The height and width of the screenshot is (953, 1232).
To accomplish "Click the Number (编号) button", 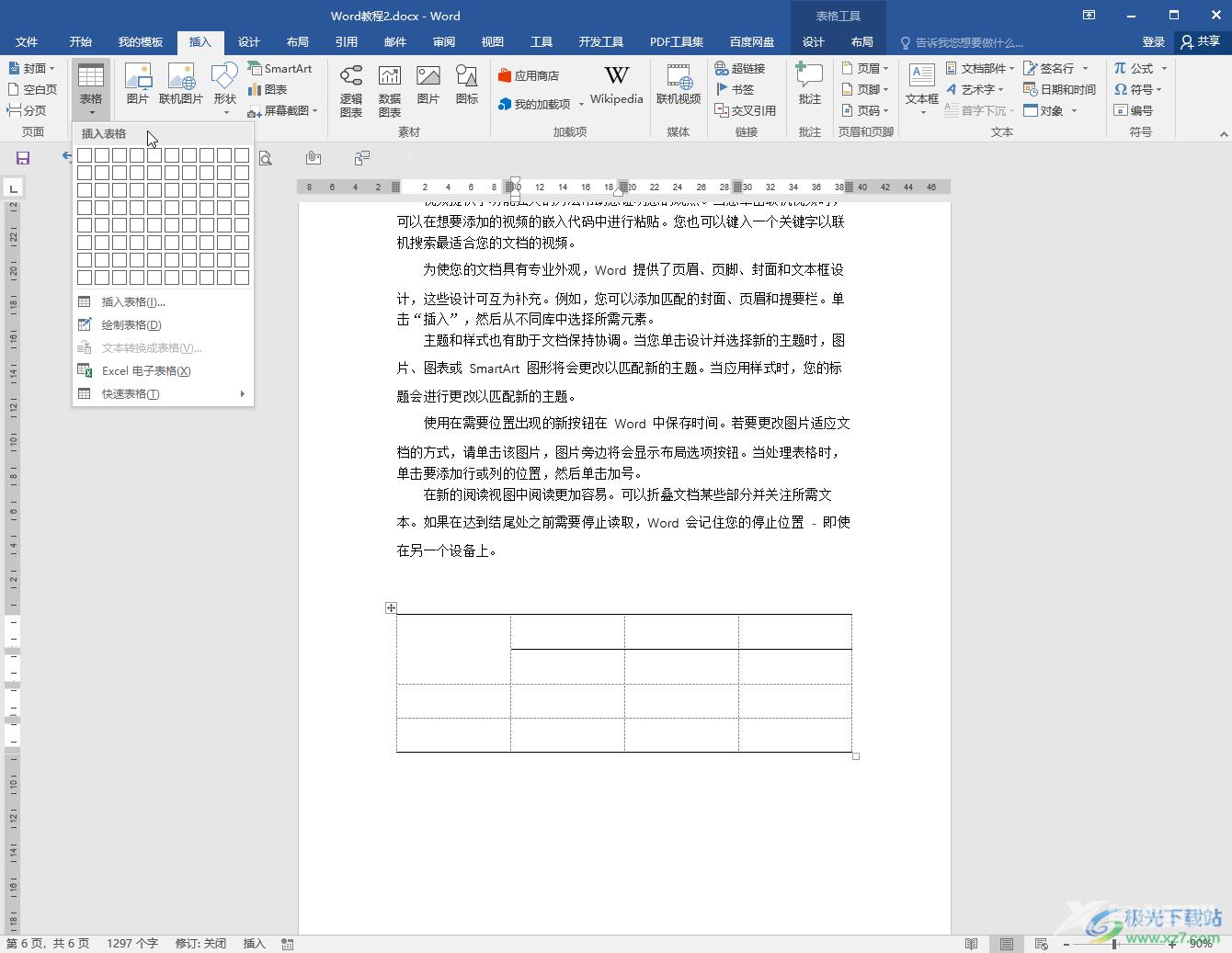I will (1134, 110).
